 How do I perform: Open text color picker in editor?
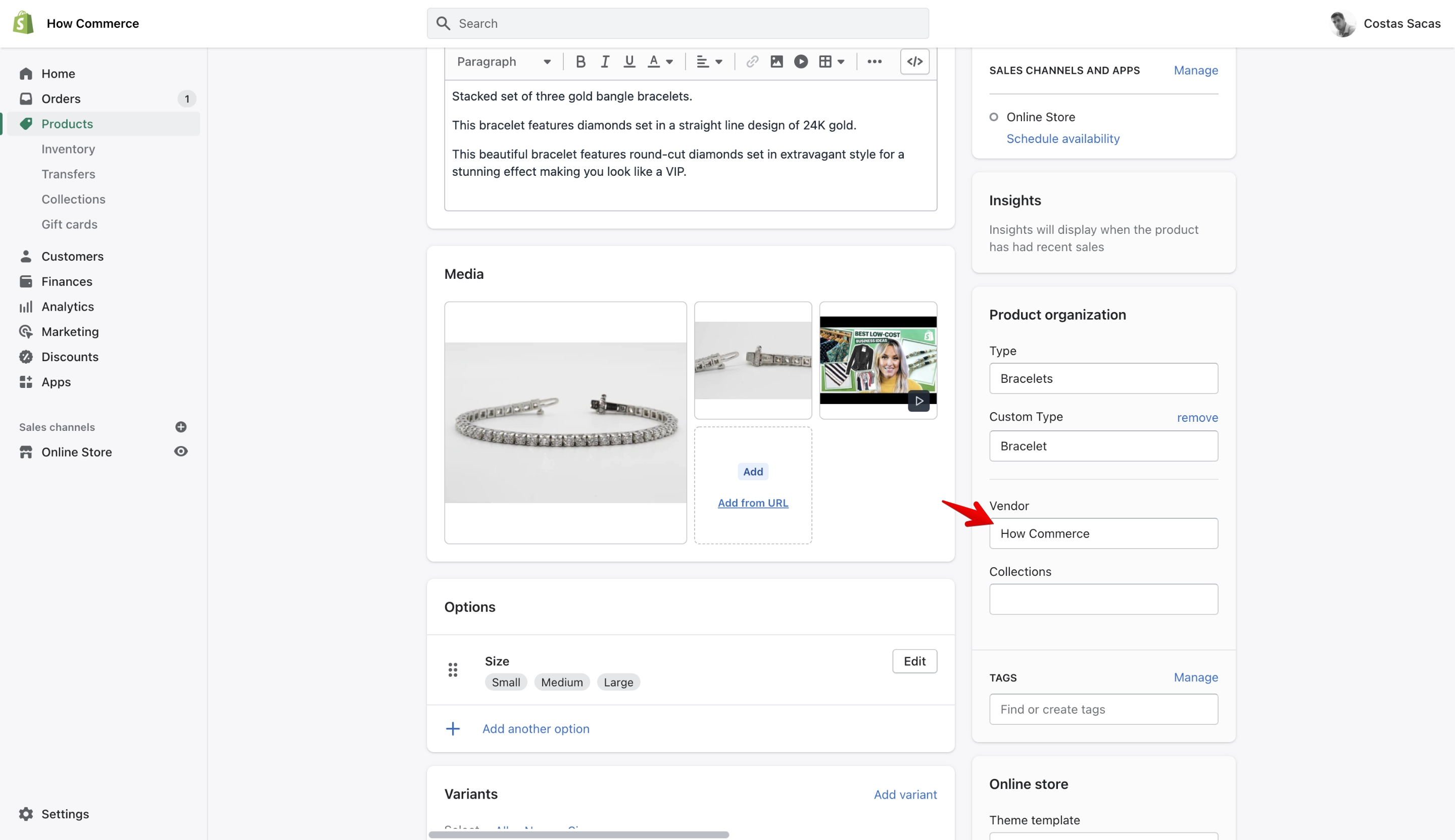pos(661,62)
